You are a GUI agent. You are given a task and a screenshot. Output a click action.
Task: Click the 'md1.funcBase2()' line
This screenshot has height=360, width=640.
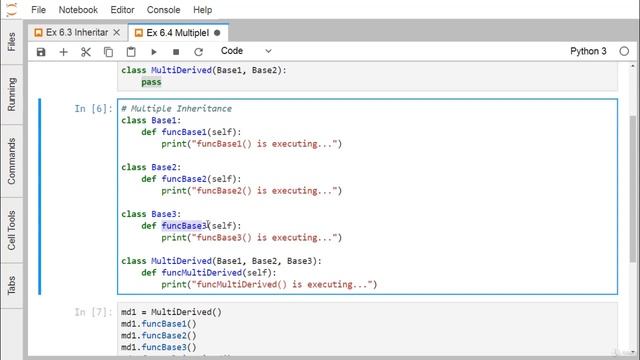point(159,336)
